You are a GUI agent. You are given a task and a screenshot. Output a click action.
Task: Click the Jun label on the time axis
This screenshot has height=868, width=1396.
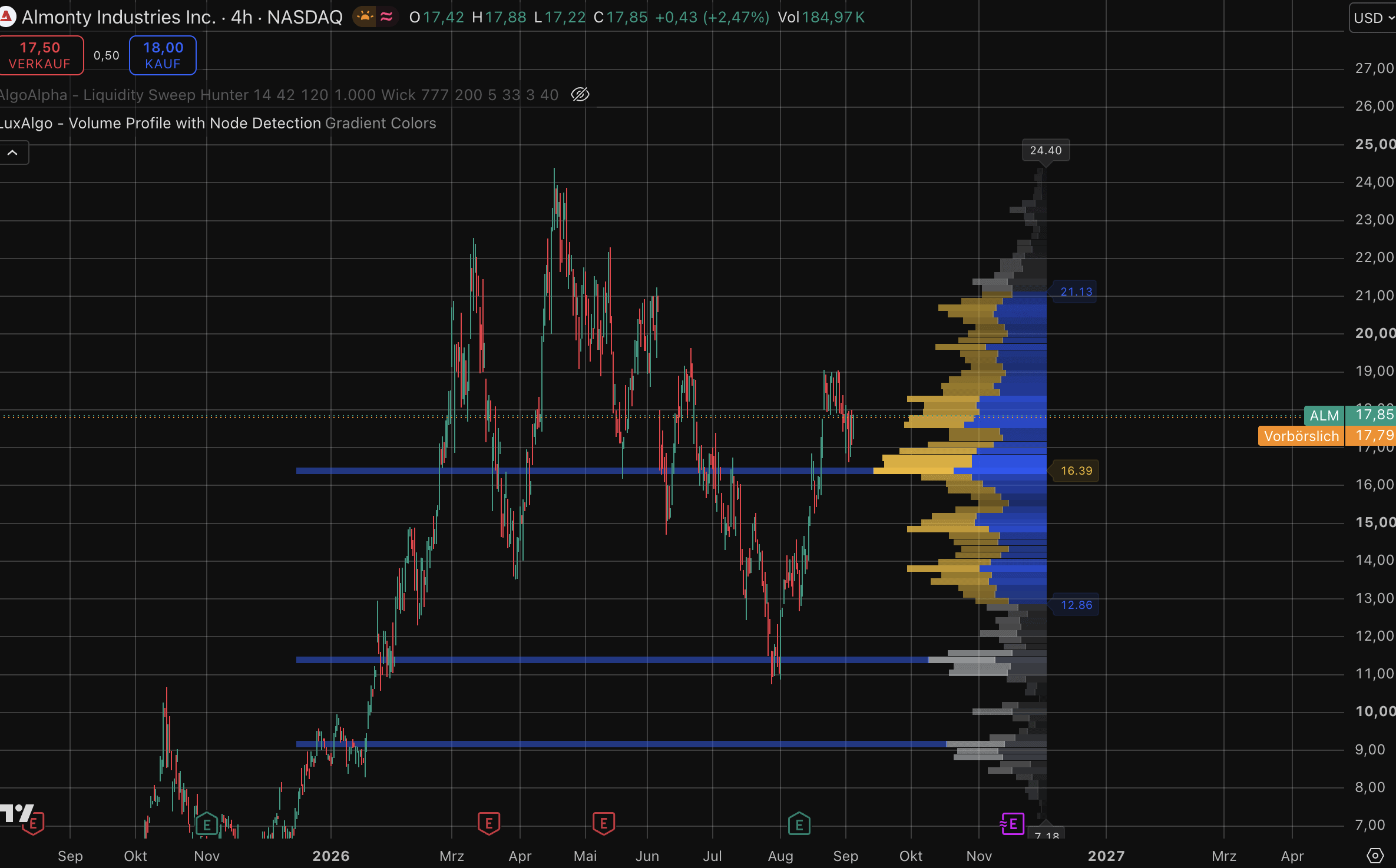[x=647, y=856]
